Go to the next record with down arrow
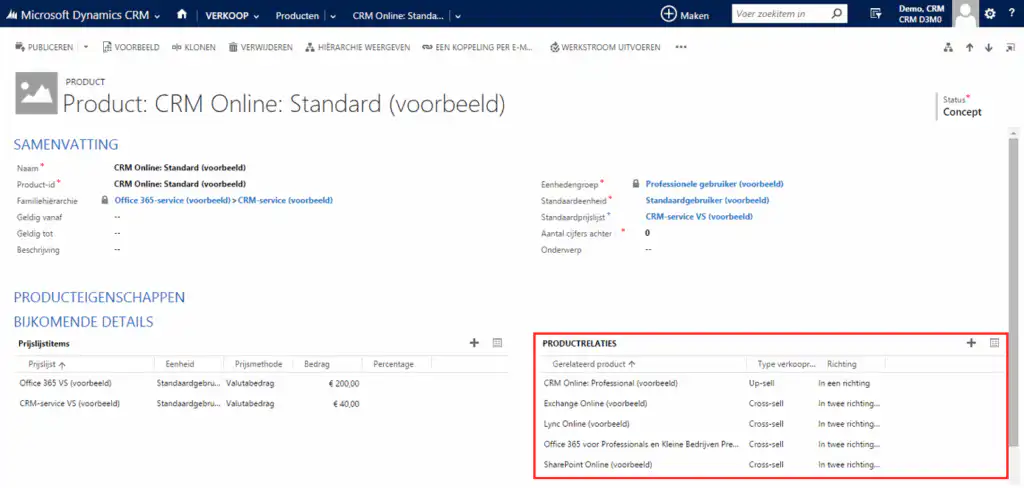The width and height of the screenshot is (1024, 488). pyautogui.click(x=988, y=47)
